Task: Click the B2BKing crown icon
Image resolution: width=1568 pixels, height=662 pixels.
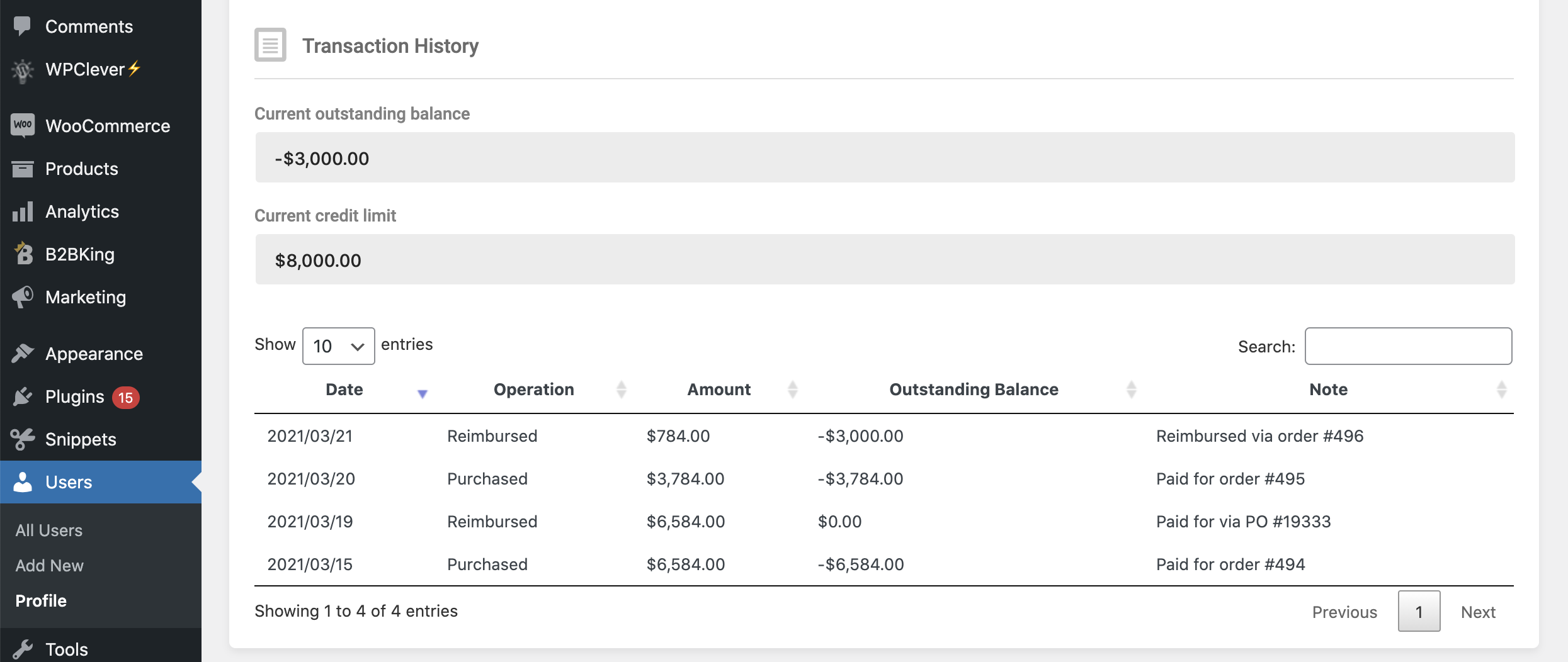Action: [x=23, y=254]
